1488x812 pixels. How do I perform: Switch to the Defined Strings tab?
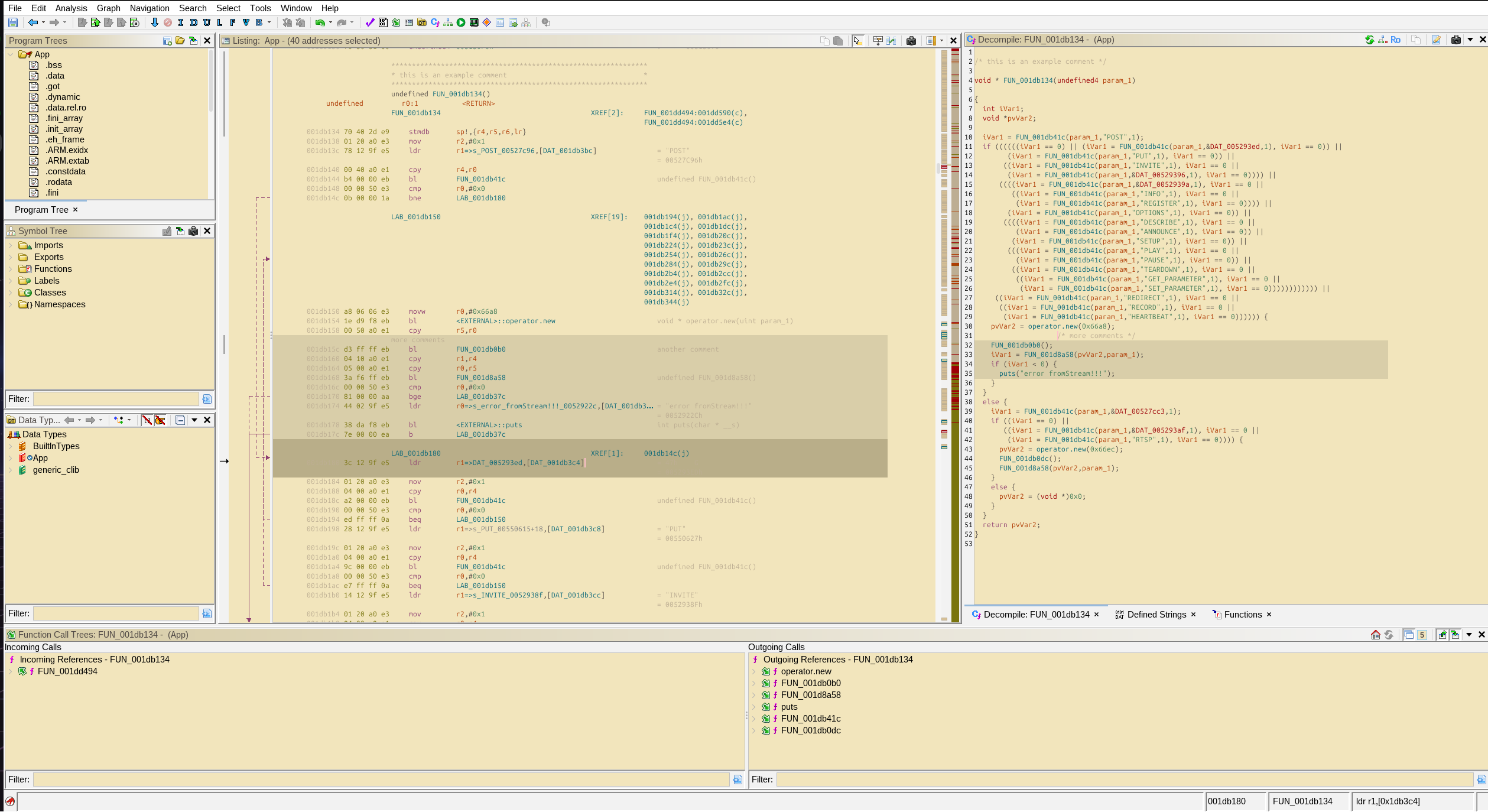click(1156, 615)
